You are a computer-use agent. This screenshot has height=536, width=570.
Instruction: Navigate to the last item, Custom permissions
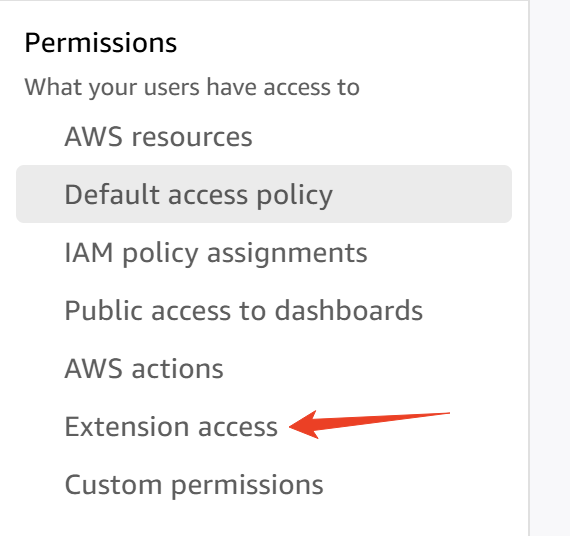(x=194, y=485)
